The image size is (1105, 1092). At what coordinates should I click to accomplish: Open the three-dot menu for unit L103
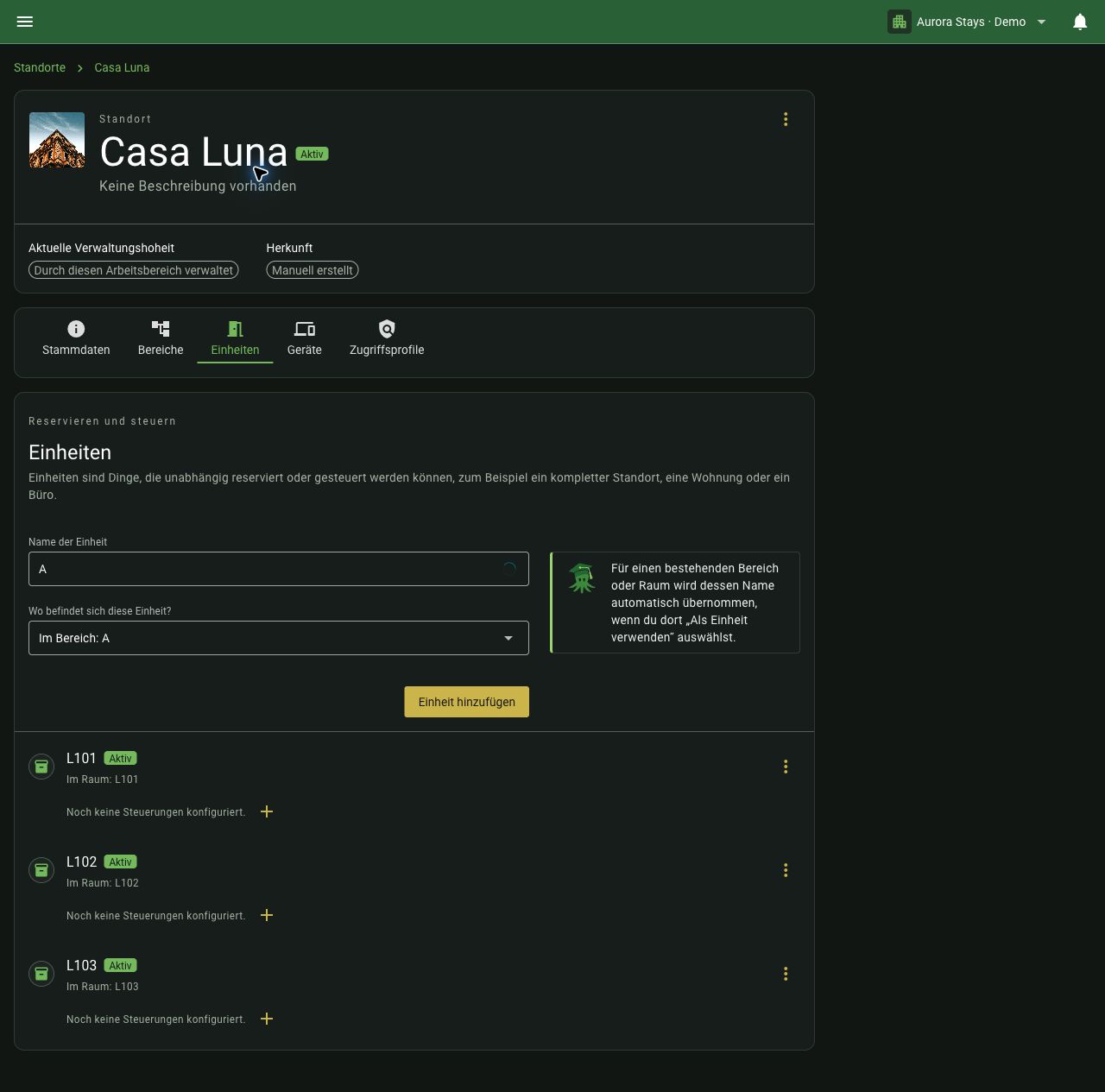(x=786, y=974)
